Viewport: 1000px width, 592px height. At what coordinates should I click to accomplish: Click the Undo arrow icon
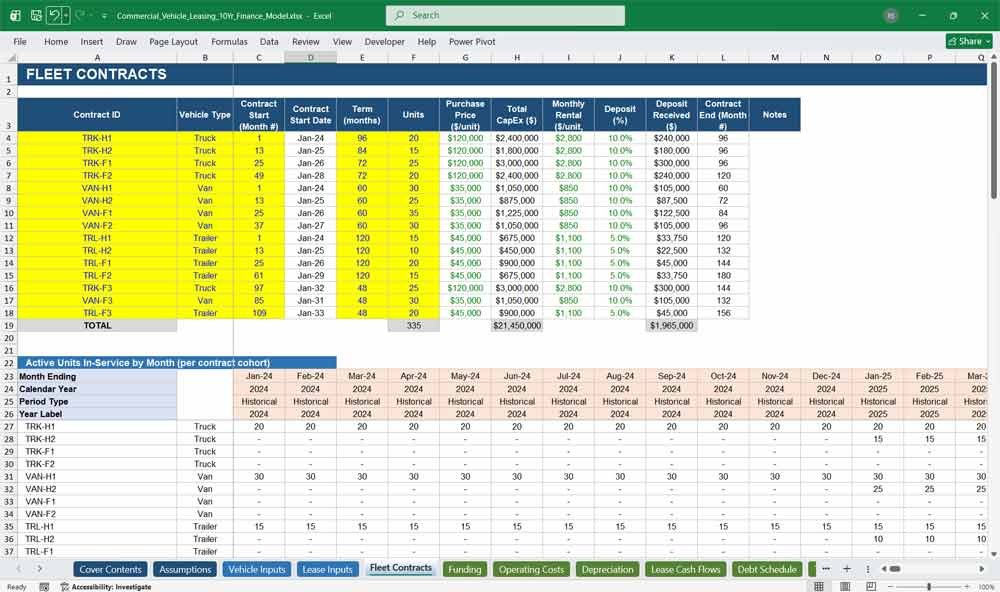click(x=54, y=15)
